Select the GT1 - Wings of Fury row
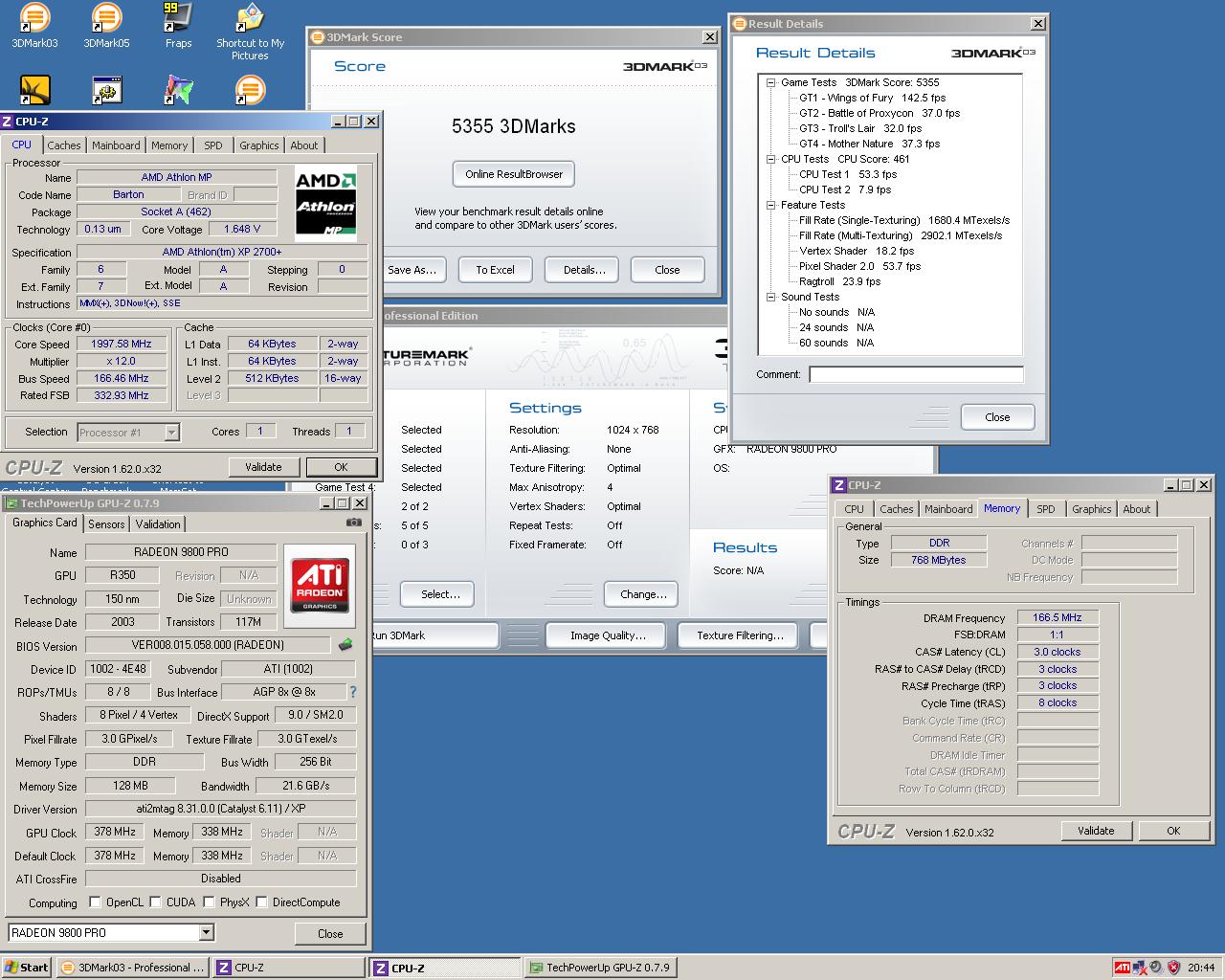Screen dimensions: 1225x980 point(872,98)
